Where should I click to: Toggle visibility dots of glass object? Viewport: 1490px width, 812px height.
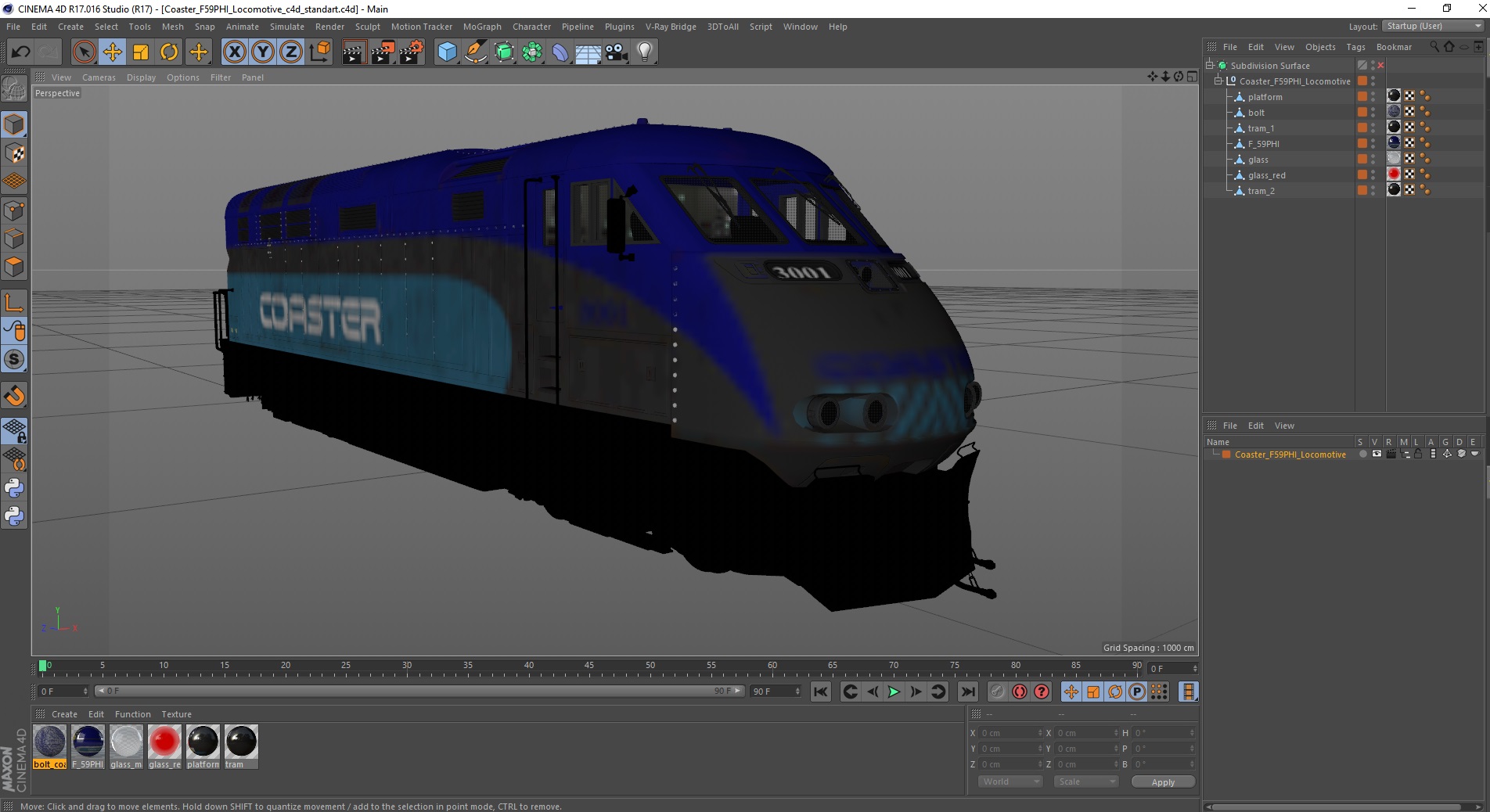tap(1373, 160)
